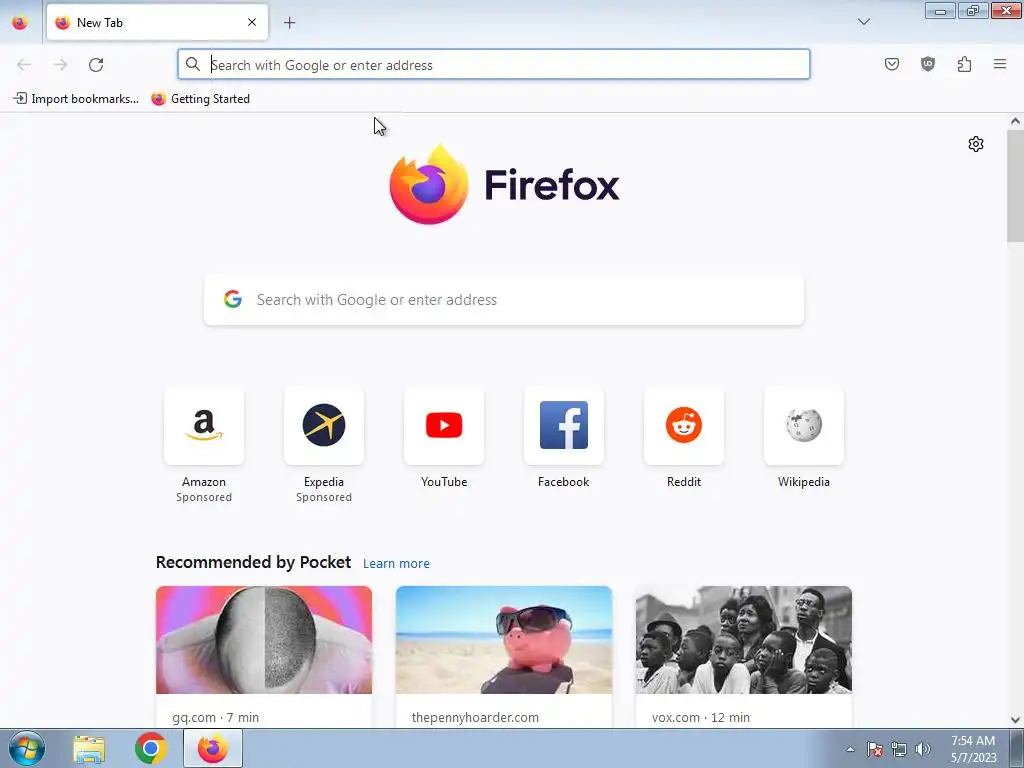
Task: Open the Save to Pocket button
Action: tap(891, 64)
